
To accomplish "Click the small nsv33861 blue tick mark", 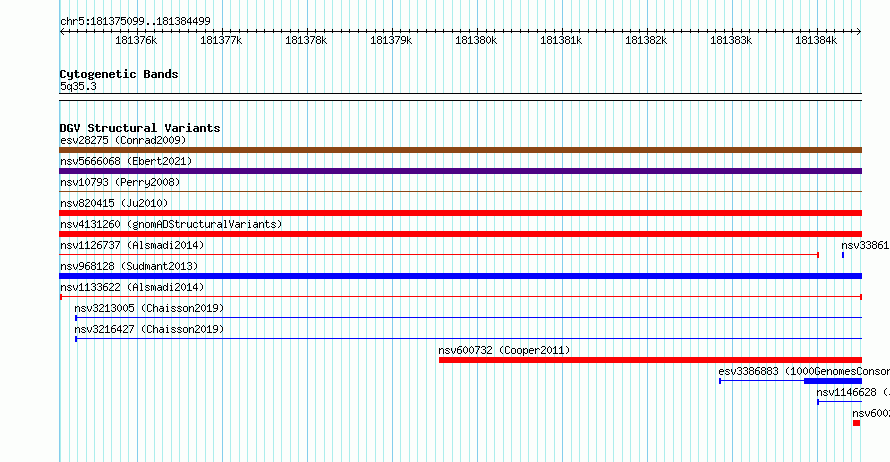I will 843,255.
